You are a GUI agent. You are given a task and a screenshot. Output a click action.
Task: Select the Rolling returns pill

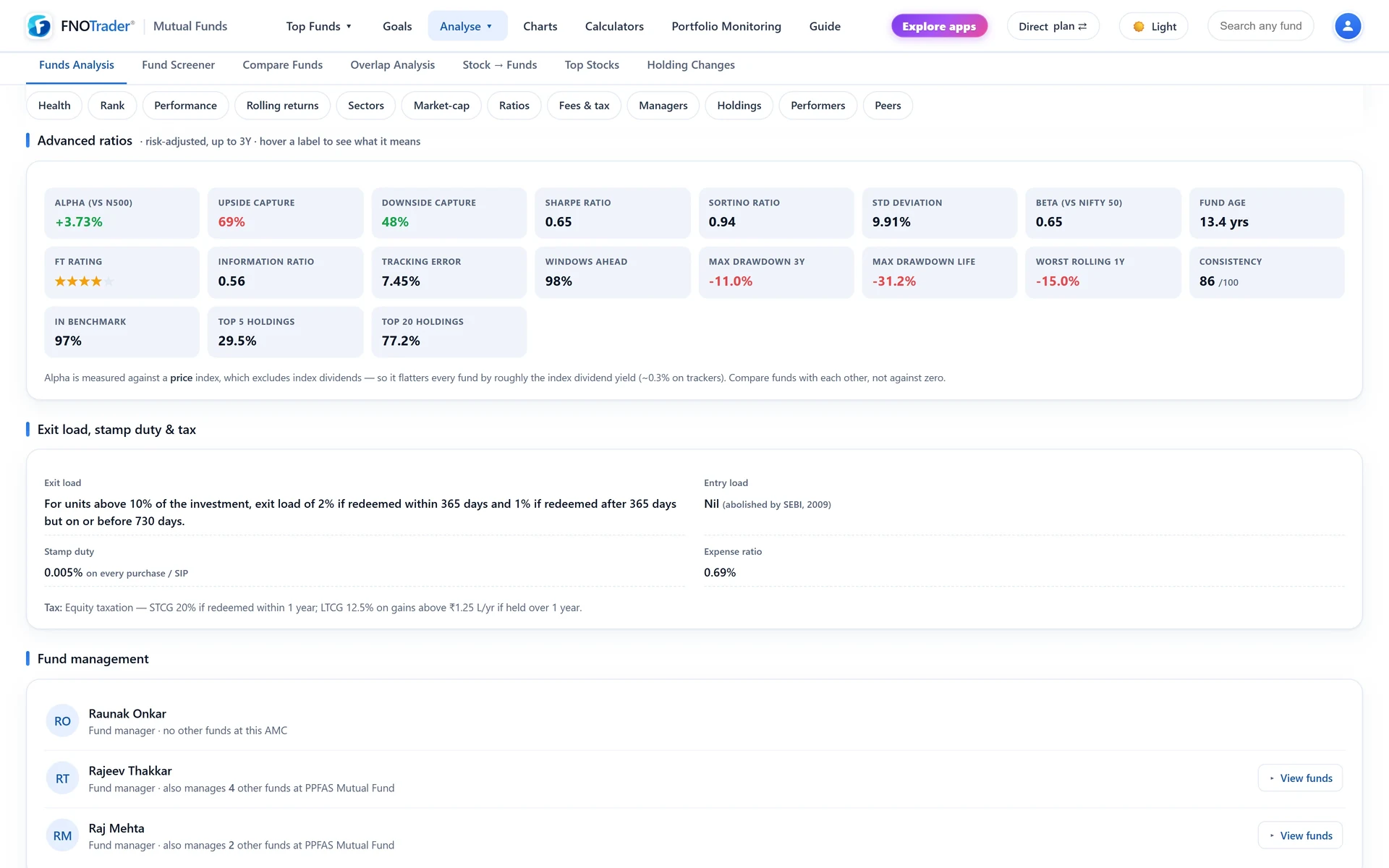[282, 106]
